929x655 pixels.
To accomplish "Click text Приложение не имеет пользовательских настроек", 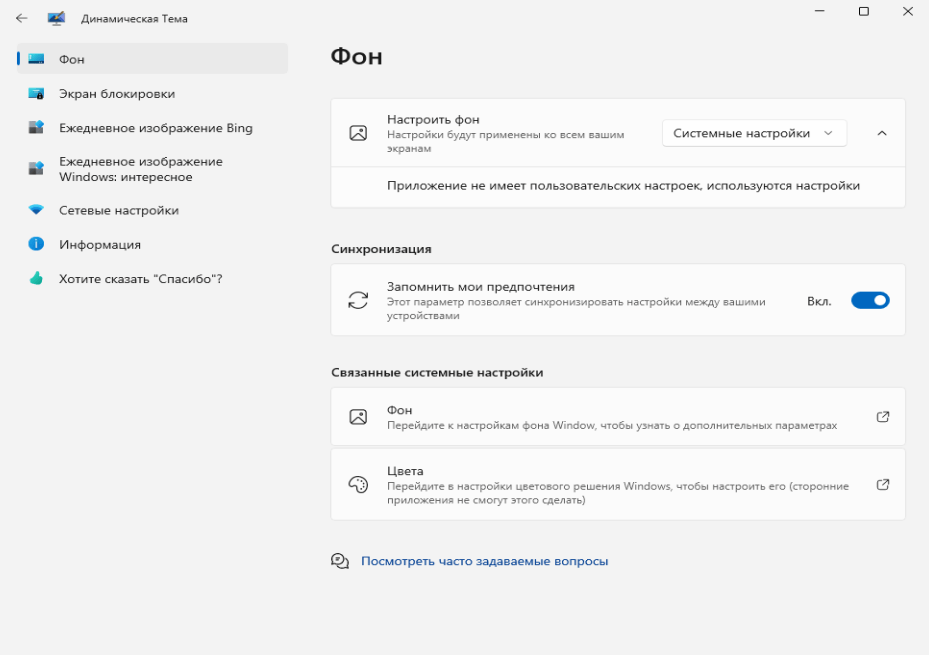I will click(x=543, y=185).
